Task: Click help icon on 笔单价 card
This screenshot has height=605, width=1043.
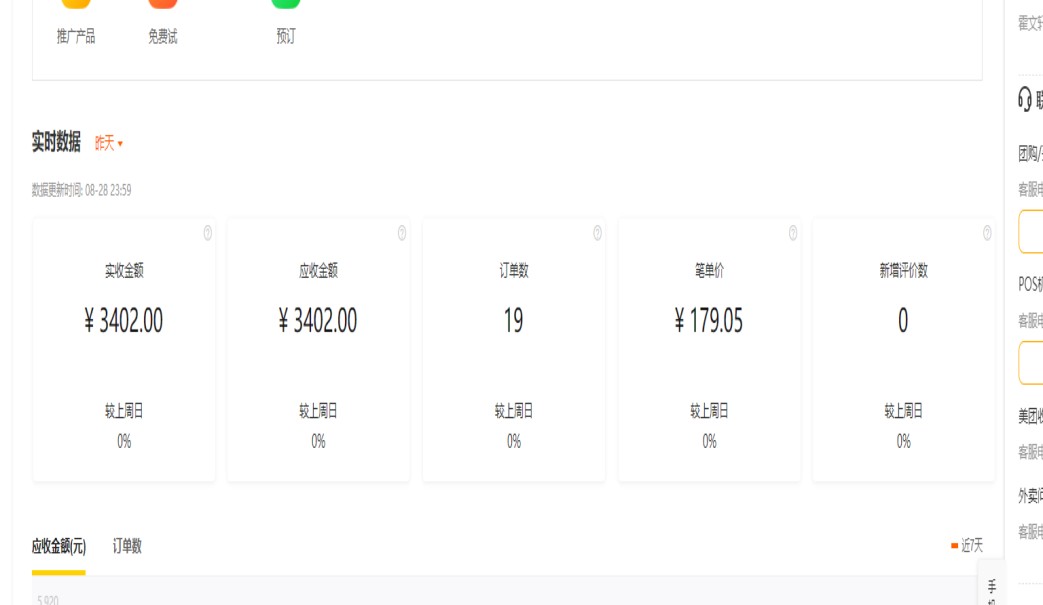Action: (793, 233)
